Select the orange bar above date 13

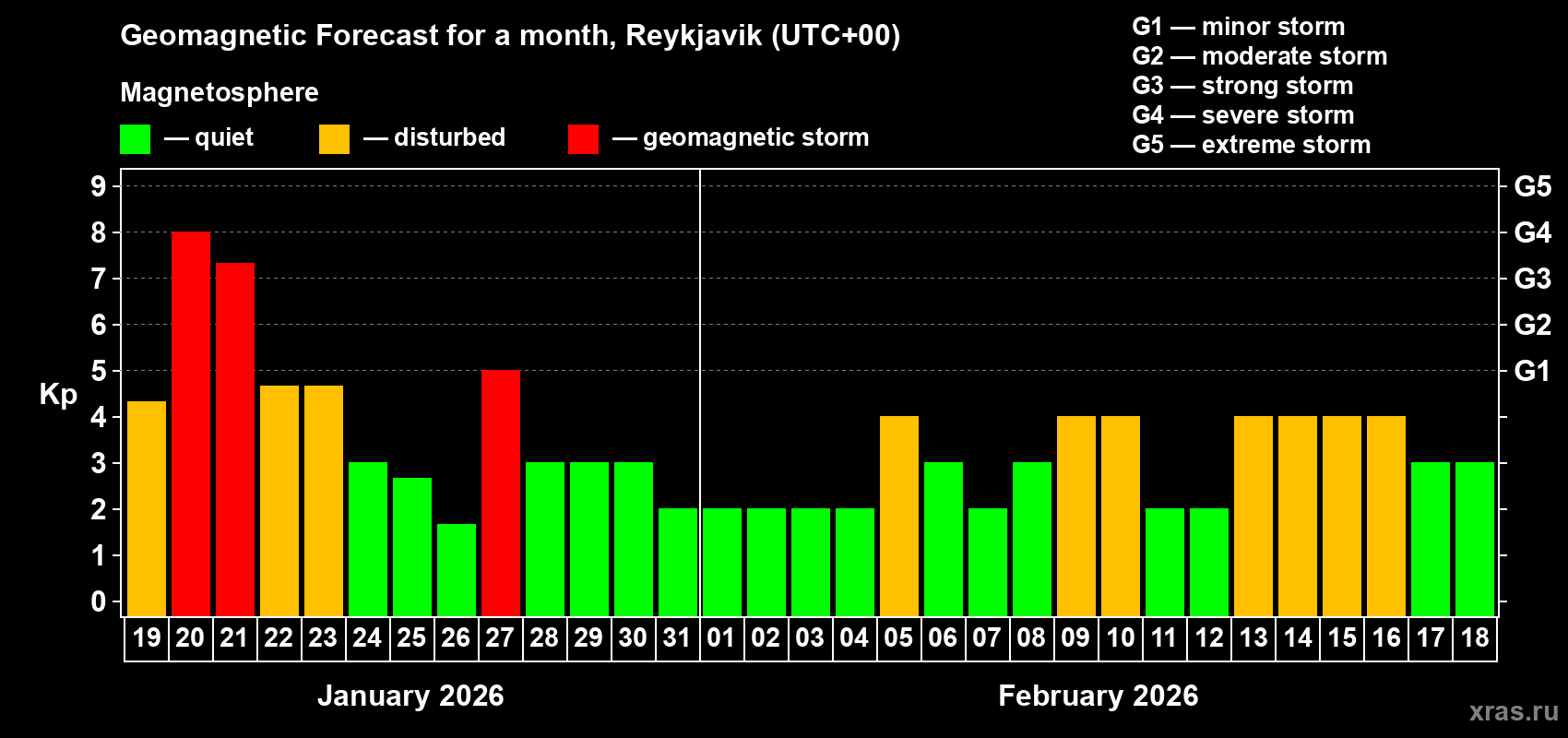pos(1253,517)
